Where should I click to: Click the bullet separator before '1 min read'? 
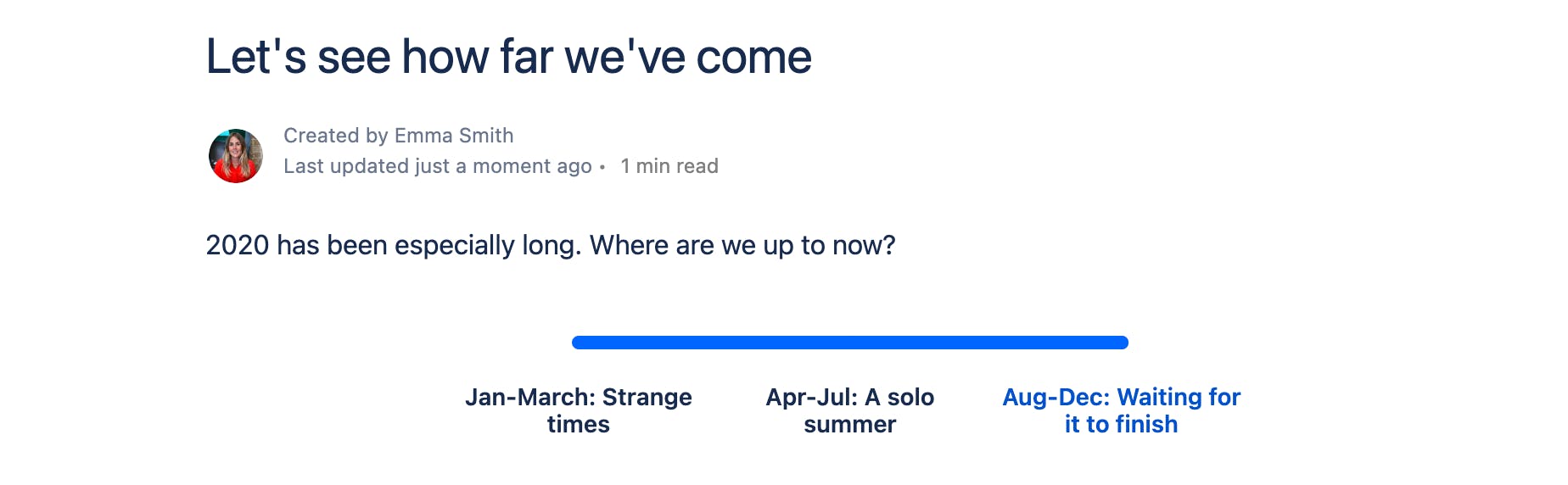pos(602,167)
